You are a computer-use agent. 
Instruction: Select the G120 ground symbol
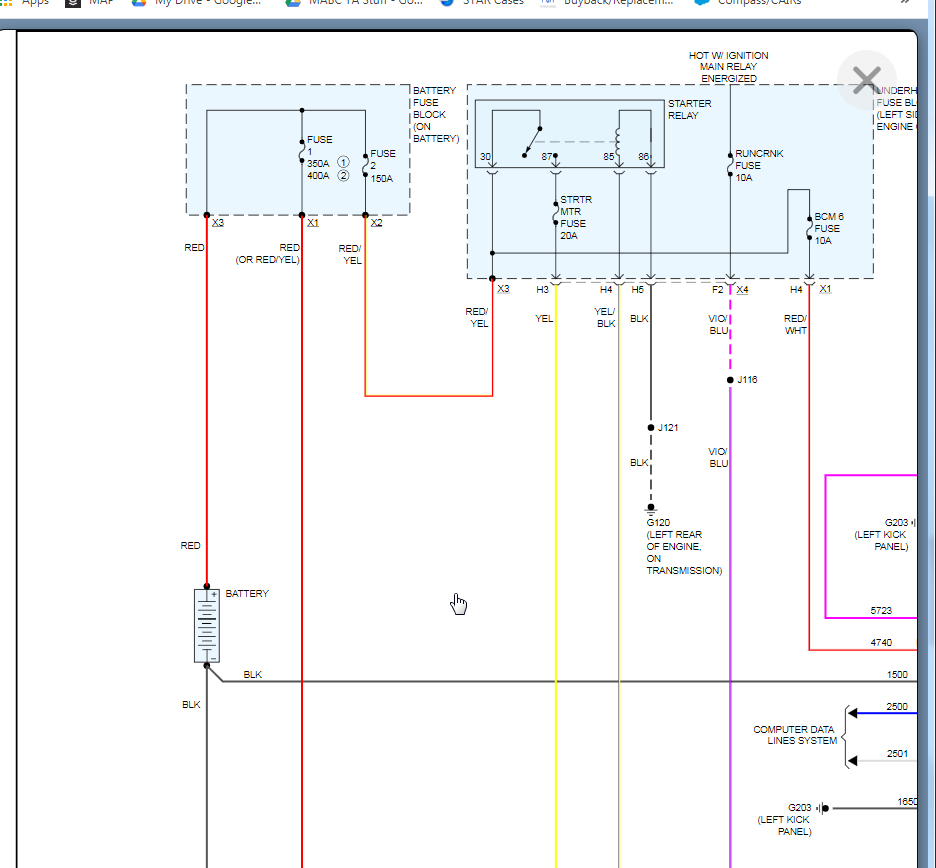point(651,509)
